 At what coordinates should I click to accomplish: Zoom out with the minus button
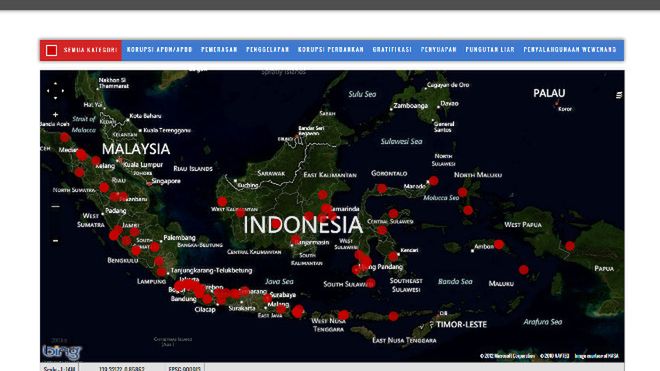pos(55,241)
